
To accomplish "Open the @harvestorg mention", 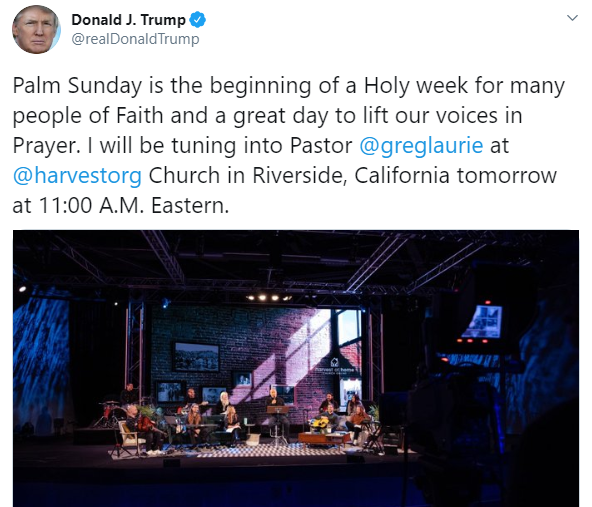I will point(77,176).
